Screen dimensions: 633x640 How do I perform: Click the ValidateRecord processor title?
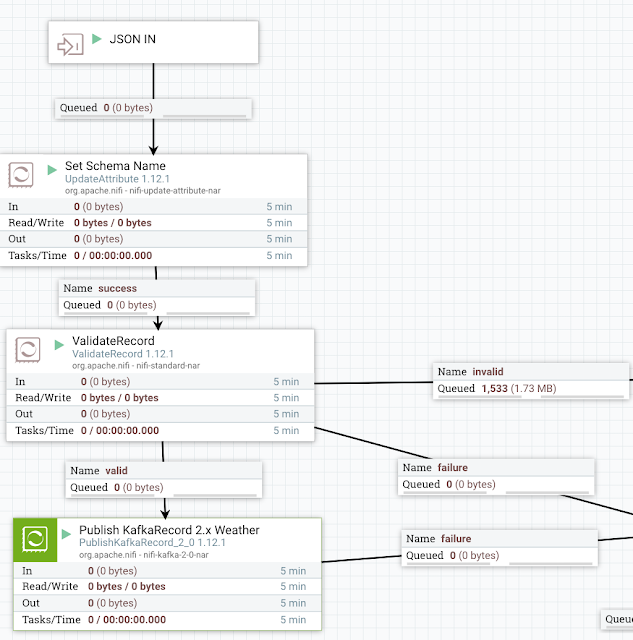113,342
